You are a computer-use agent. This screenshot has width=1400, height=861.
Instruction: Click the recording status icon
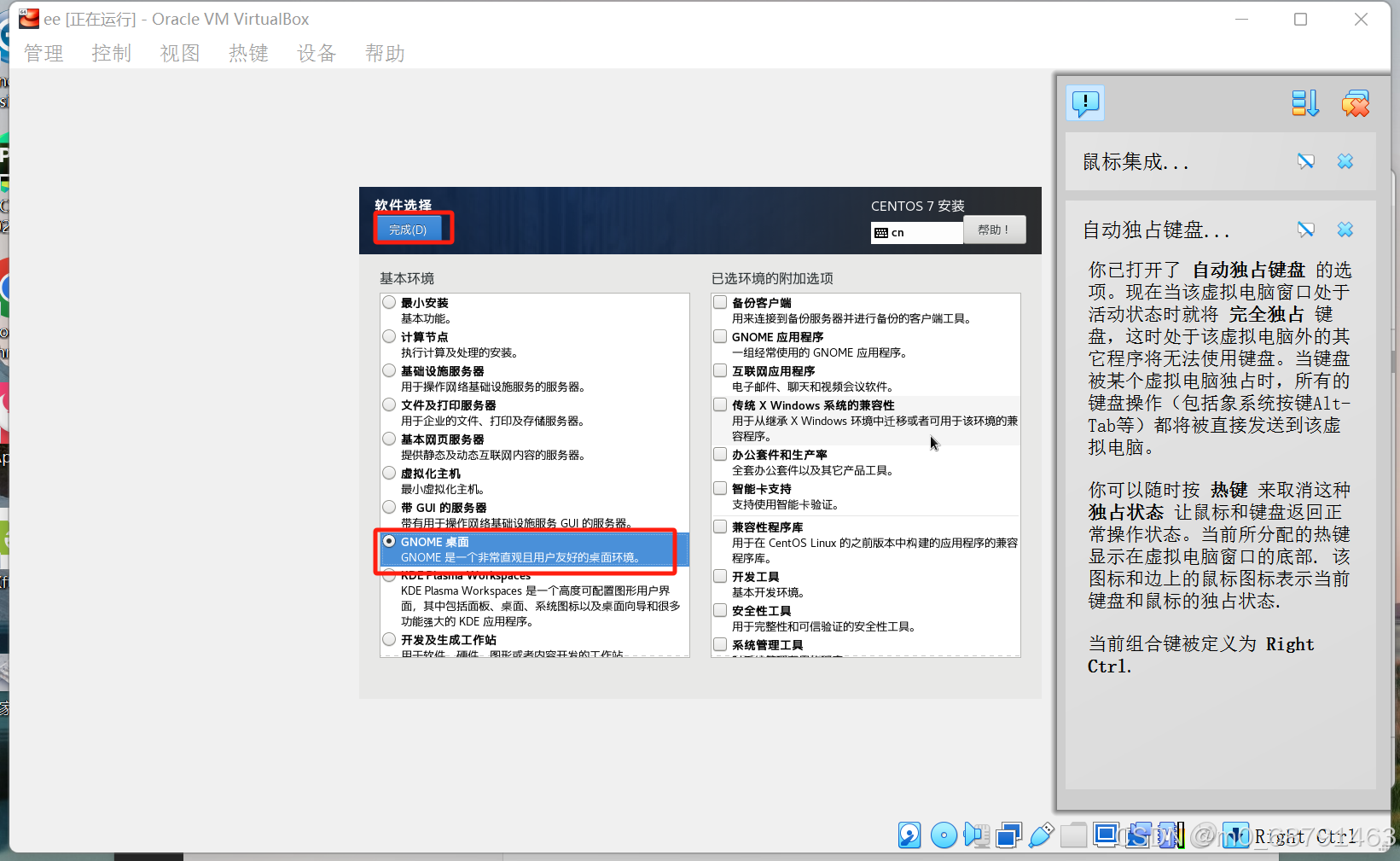(1138, 835)
